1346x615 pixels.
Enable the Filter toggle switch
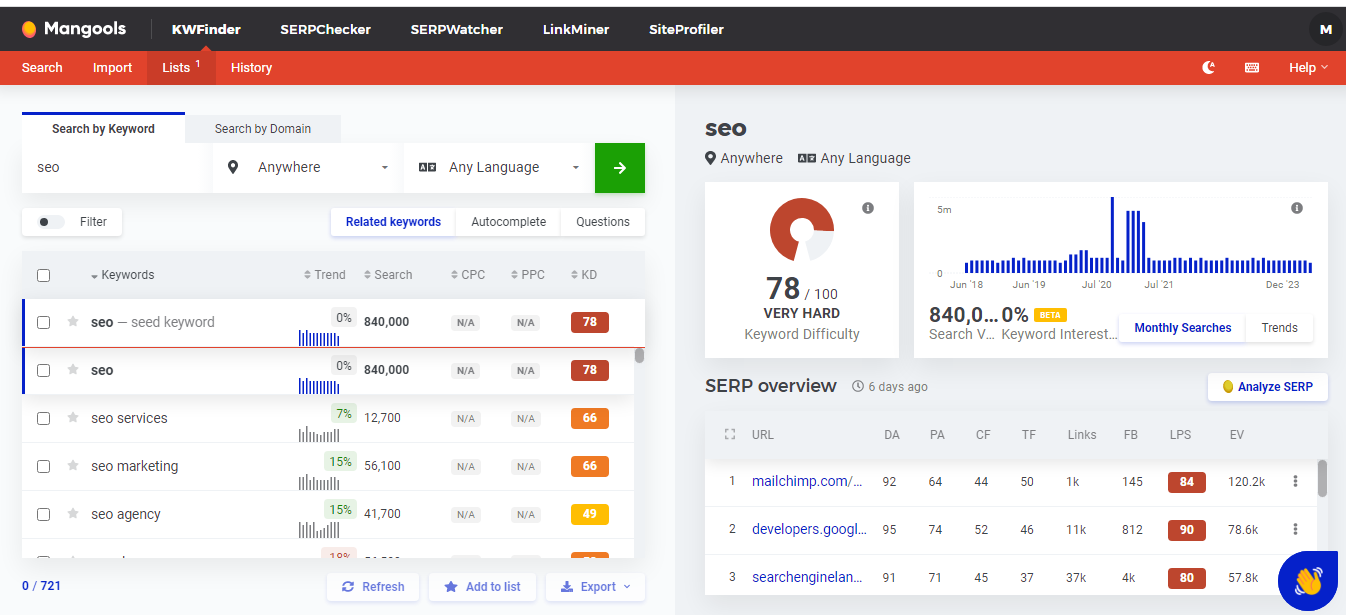point(51,222)
